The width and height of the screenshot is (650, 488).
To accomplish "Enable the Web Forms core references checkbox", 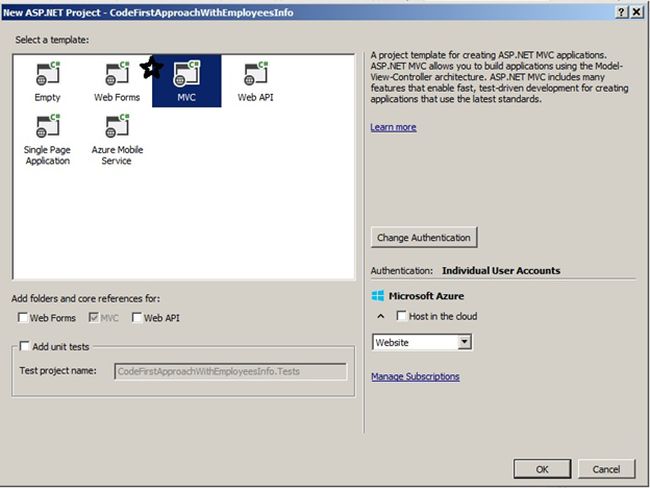I will click(23, 318).
